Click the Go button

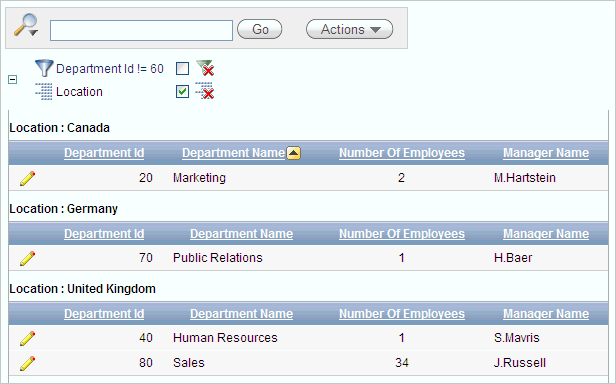coord(260,29)
